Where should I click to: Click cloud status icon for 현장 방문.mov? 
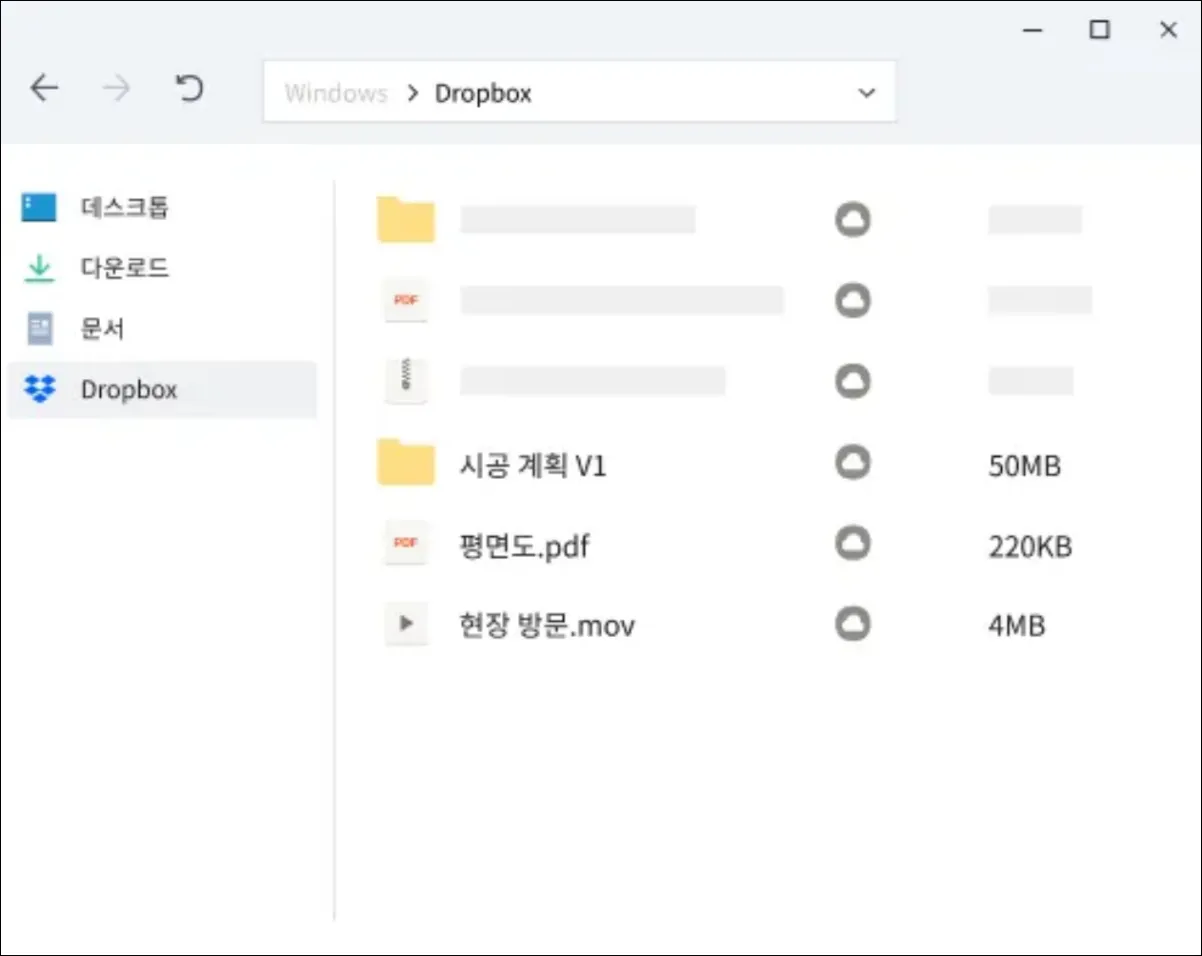853,623
